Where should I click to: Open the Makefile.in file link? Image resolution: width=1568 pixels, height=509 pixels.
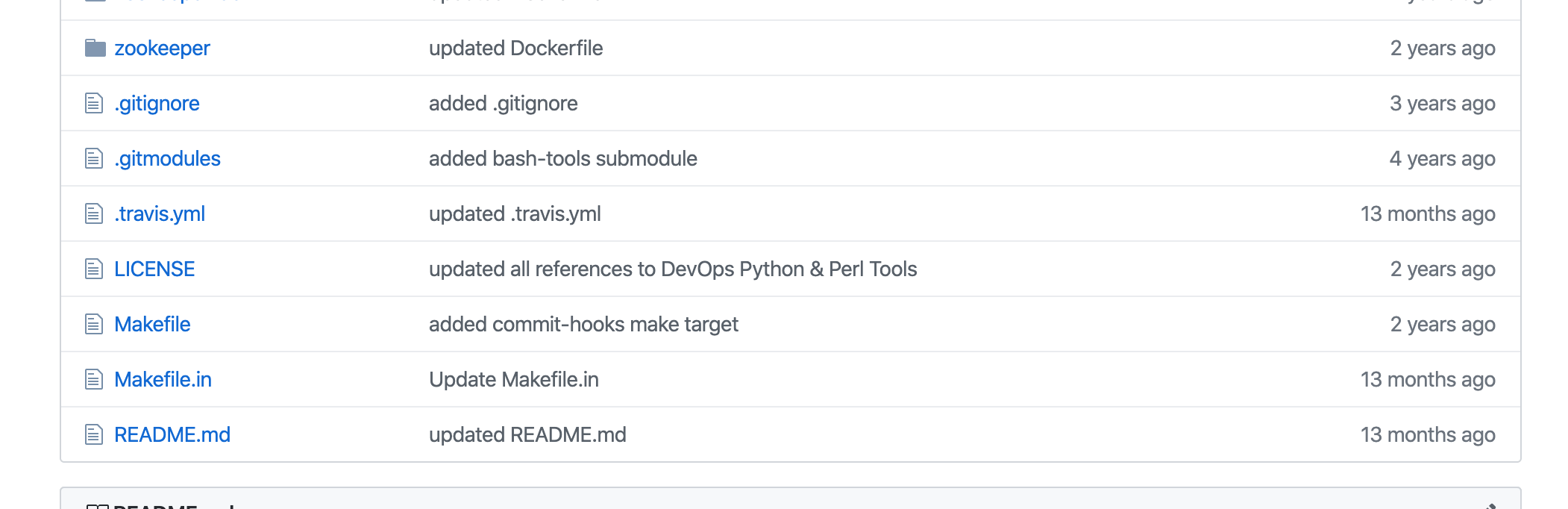coord(163,379)
